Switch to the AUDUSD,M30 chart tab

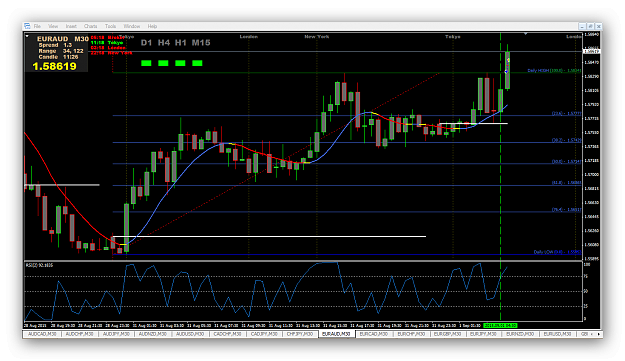190,334
